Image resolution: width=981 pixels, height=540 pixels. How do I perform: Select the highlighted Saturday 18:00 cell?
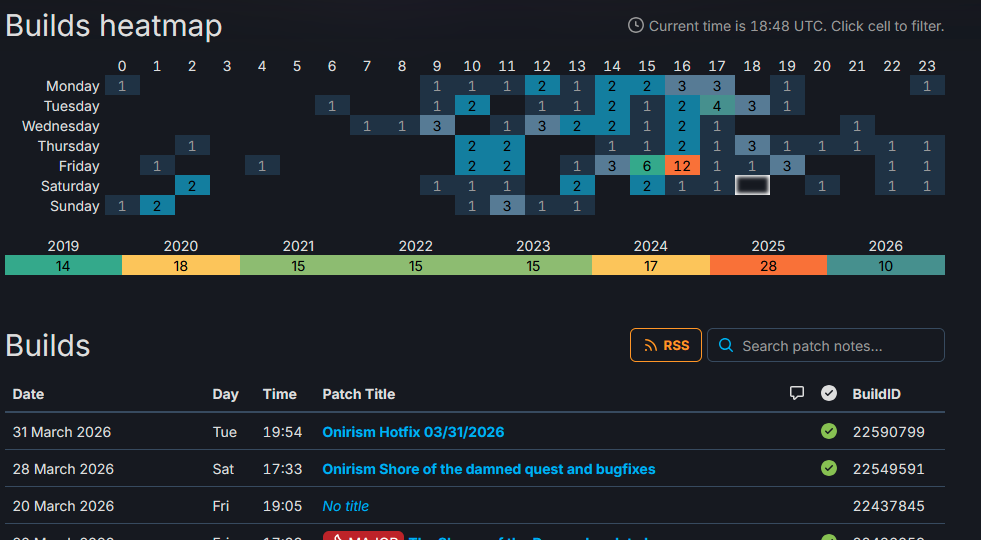752,185
